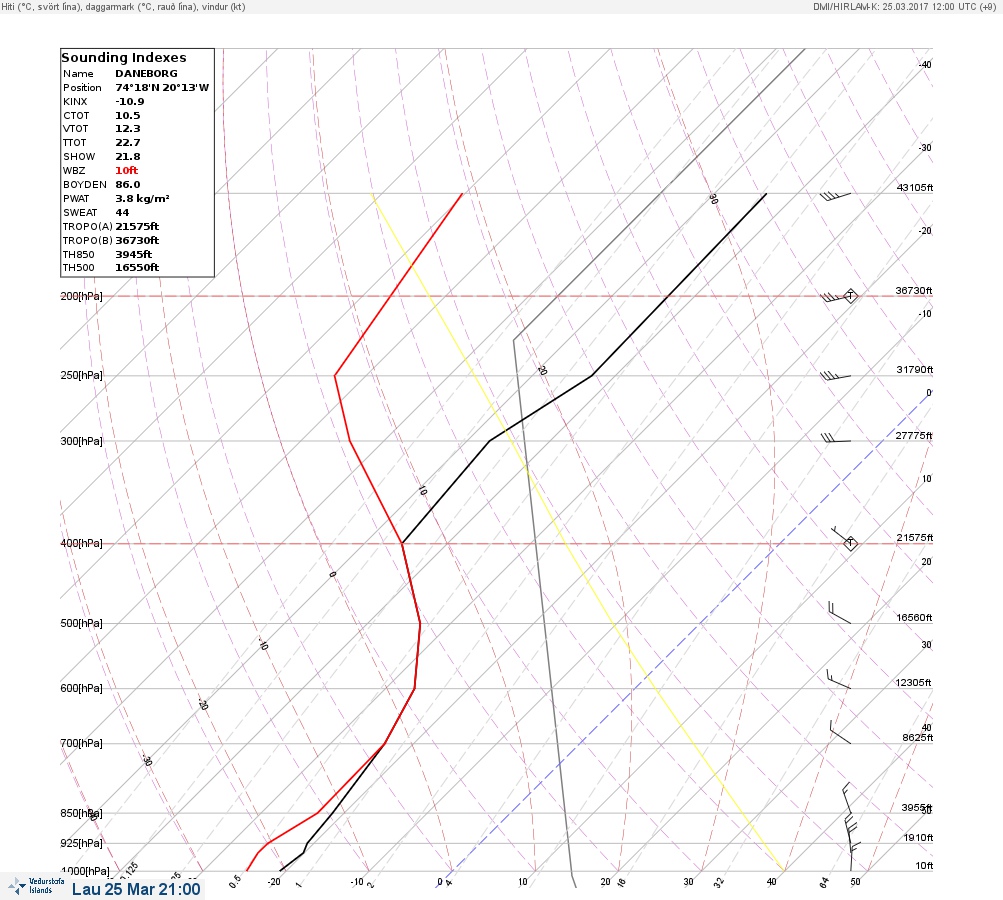Screen dimensions: 1003x900
Task: Click the TROPO(B) value 36730ft
Action: click(137, 241)
